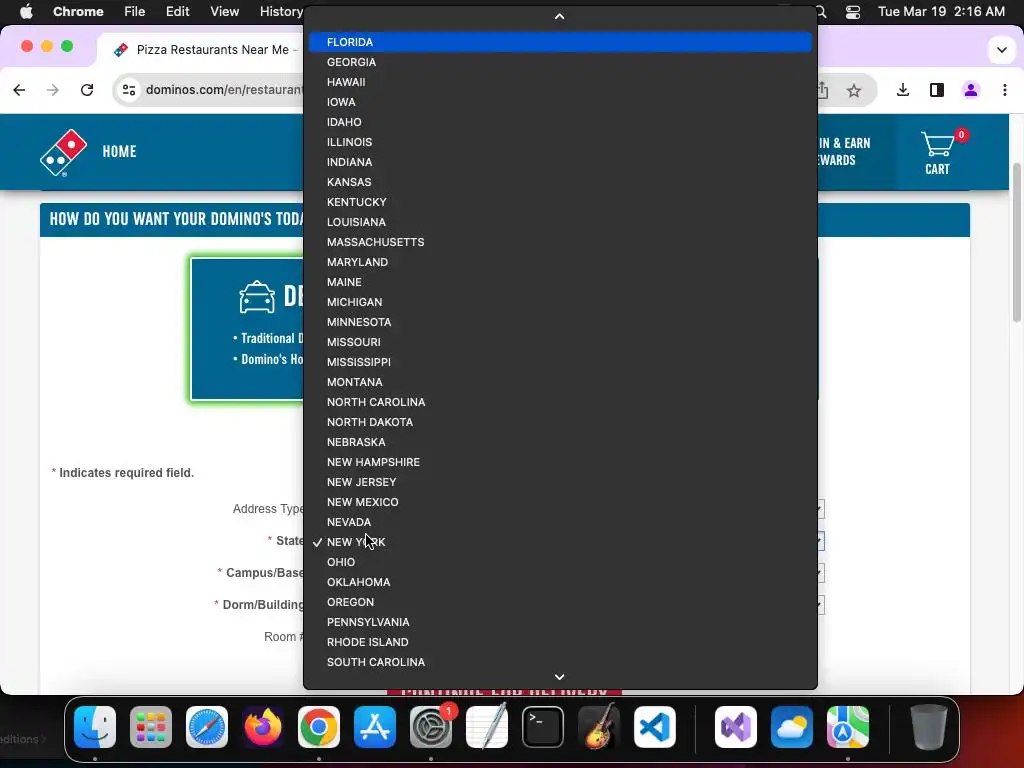The width and height of the screenshot is (1024, 768).
Task: Reload the Domino's page
Action: (87, 90)
